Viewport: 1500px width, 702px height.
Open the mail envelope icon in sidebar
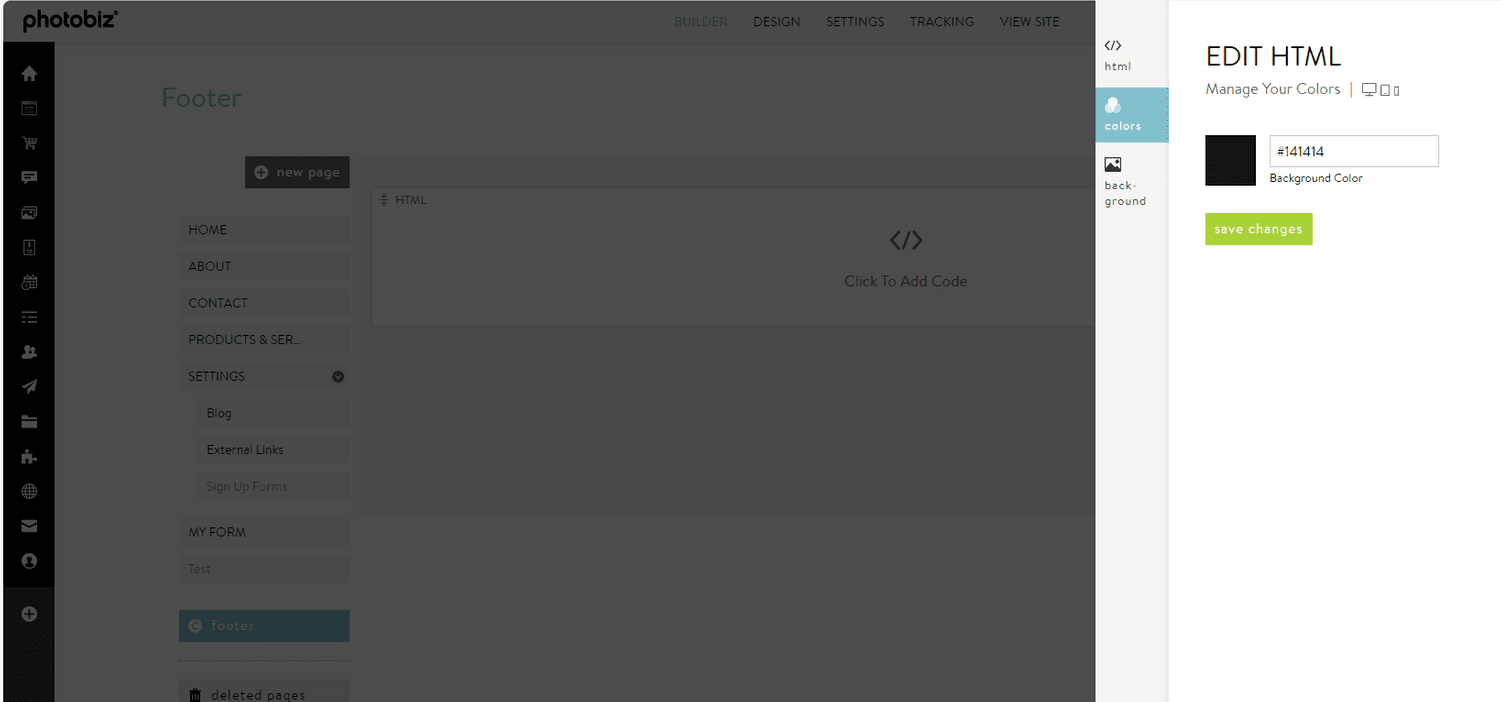pyautogui.click(x=29, y=526)
